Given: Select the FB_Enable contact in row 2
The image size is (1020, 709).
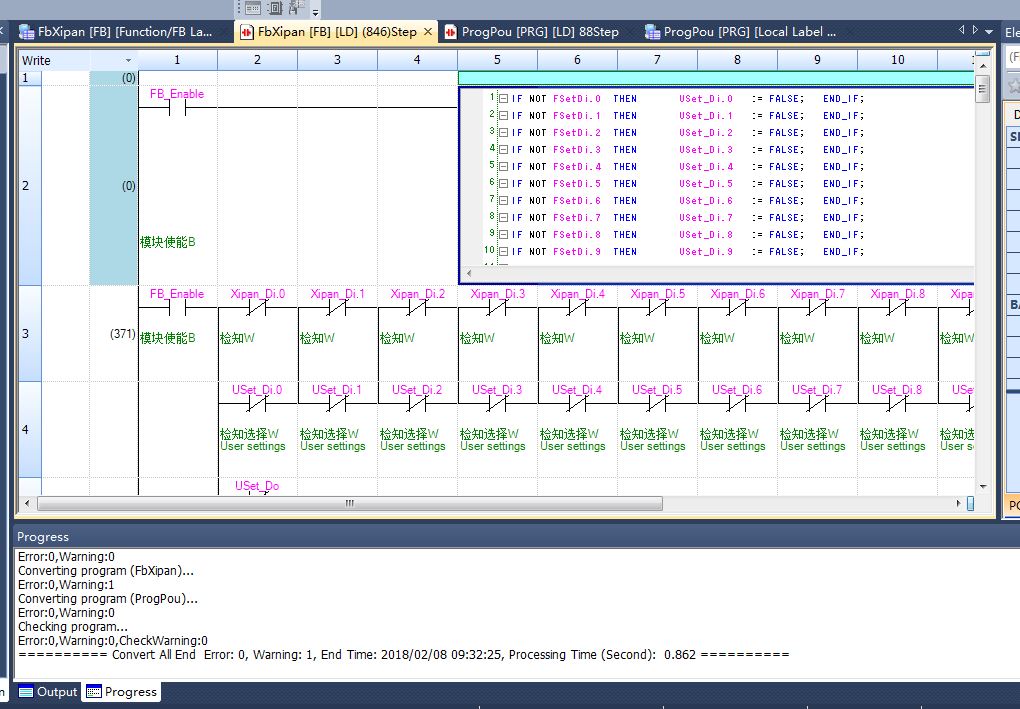Looking at the screenshot, I should 177,108.
